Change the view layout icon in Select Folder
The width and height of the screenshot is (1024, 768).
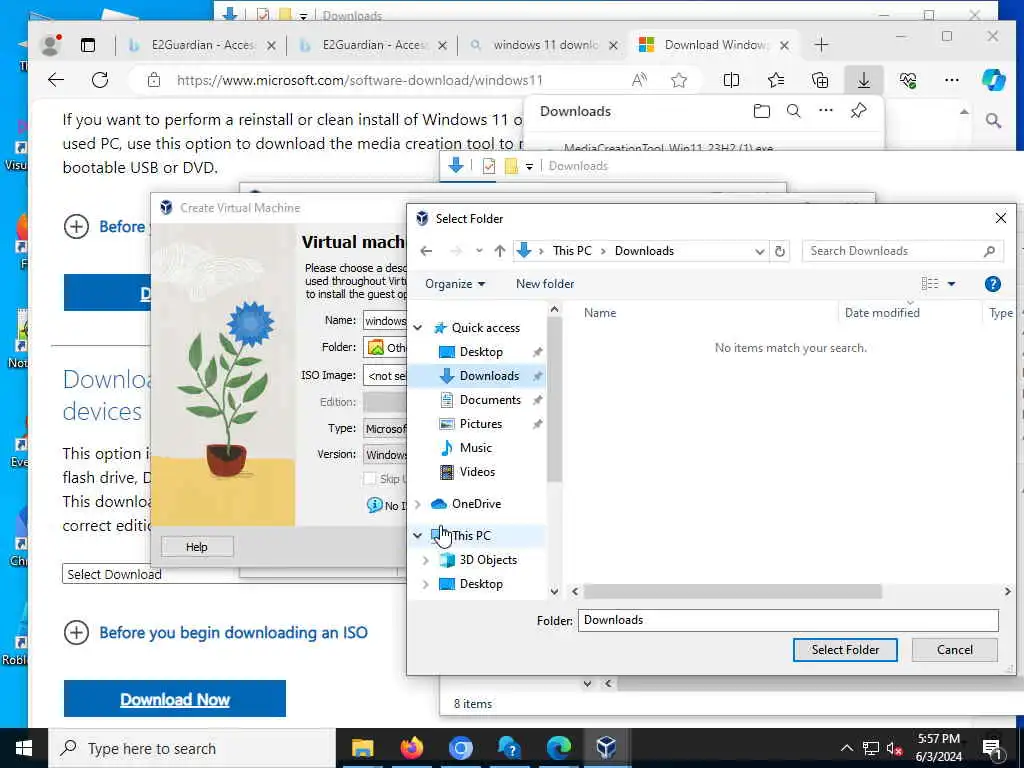930,283
